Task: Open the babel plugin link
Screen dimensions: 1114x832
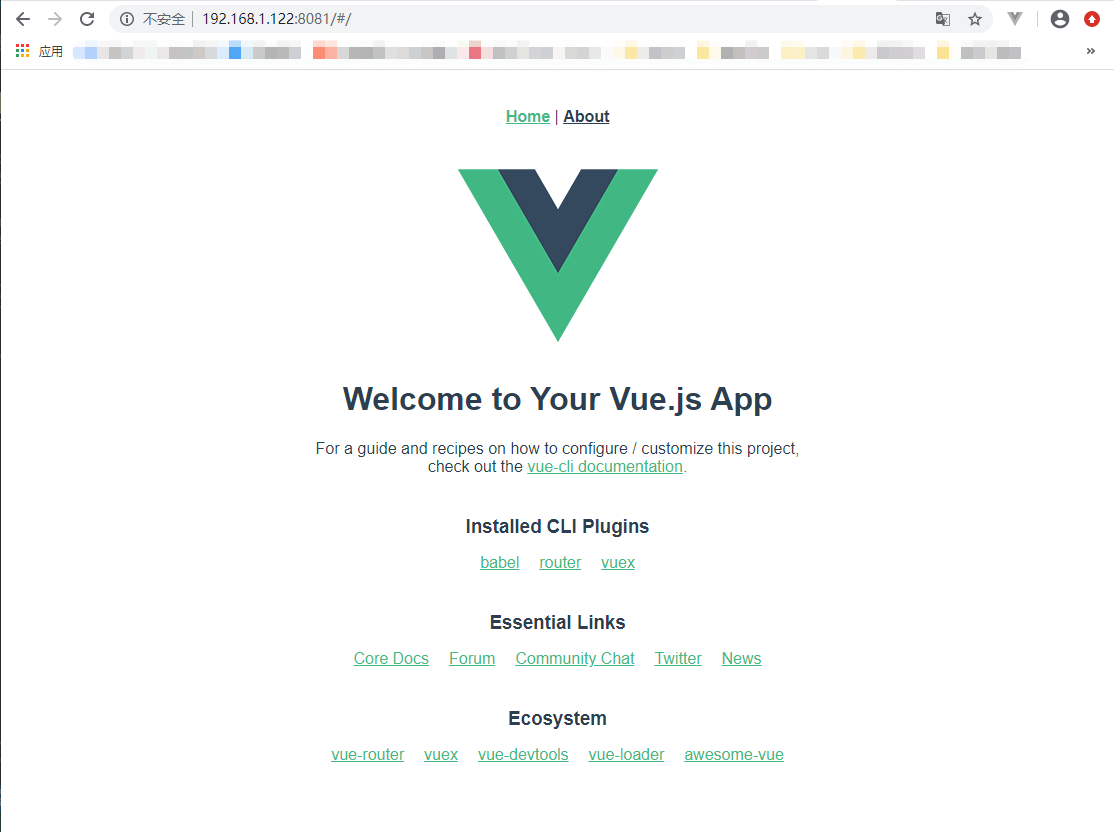Action: pos(499,563)
